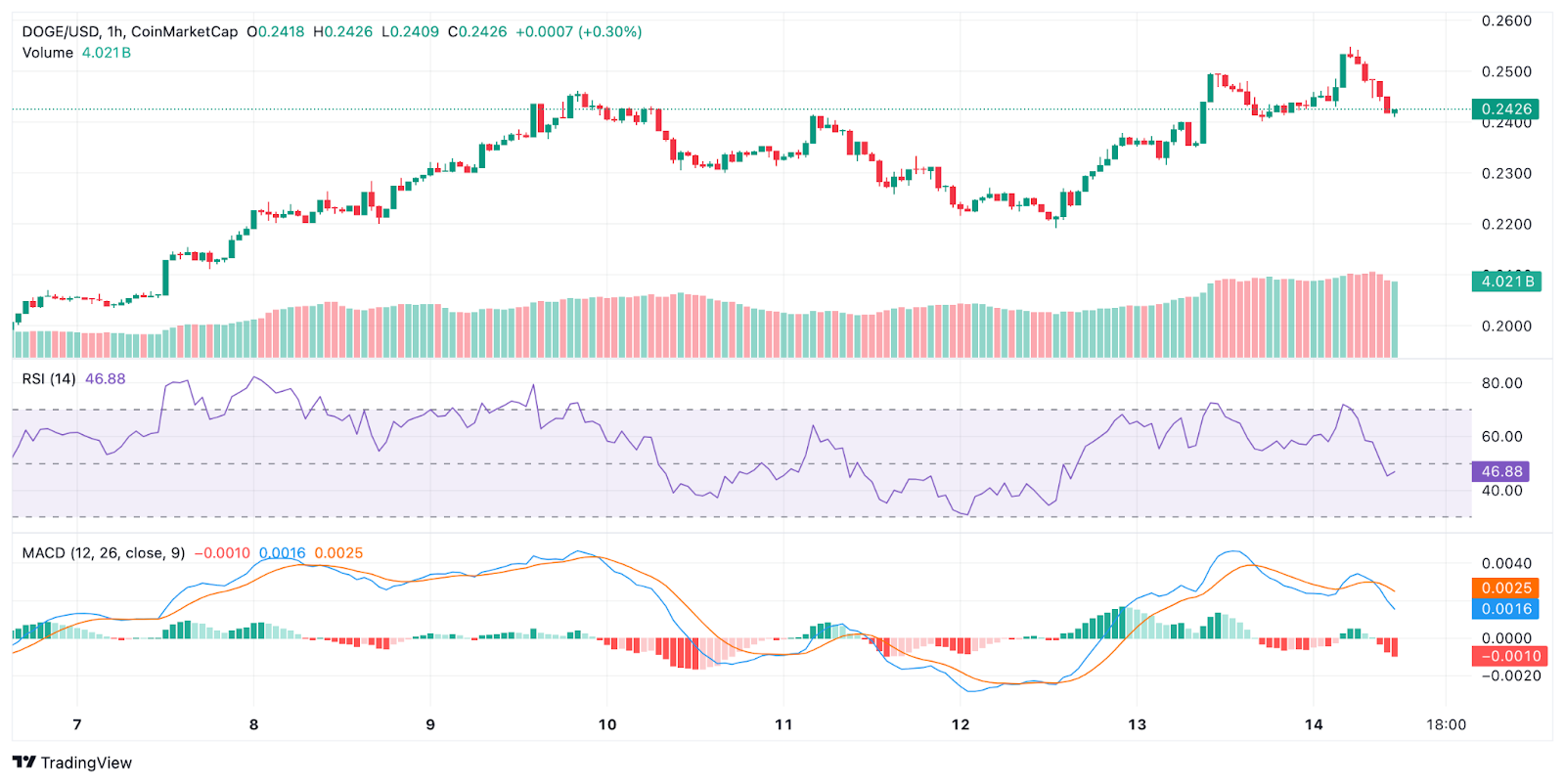This screenshot has height=784, width=1565.
Task: Click the orange 0.0025 MACD signal tag
Action: (1505, 588)
